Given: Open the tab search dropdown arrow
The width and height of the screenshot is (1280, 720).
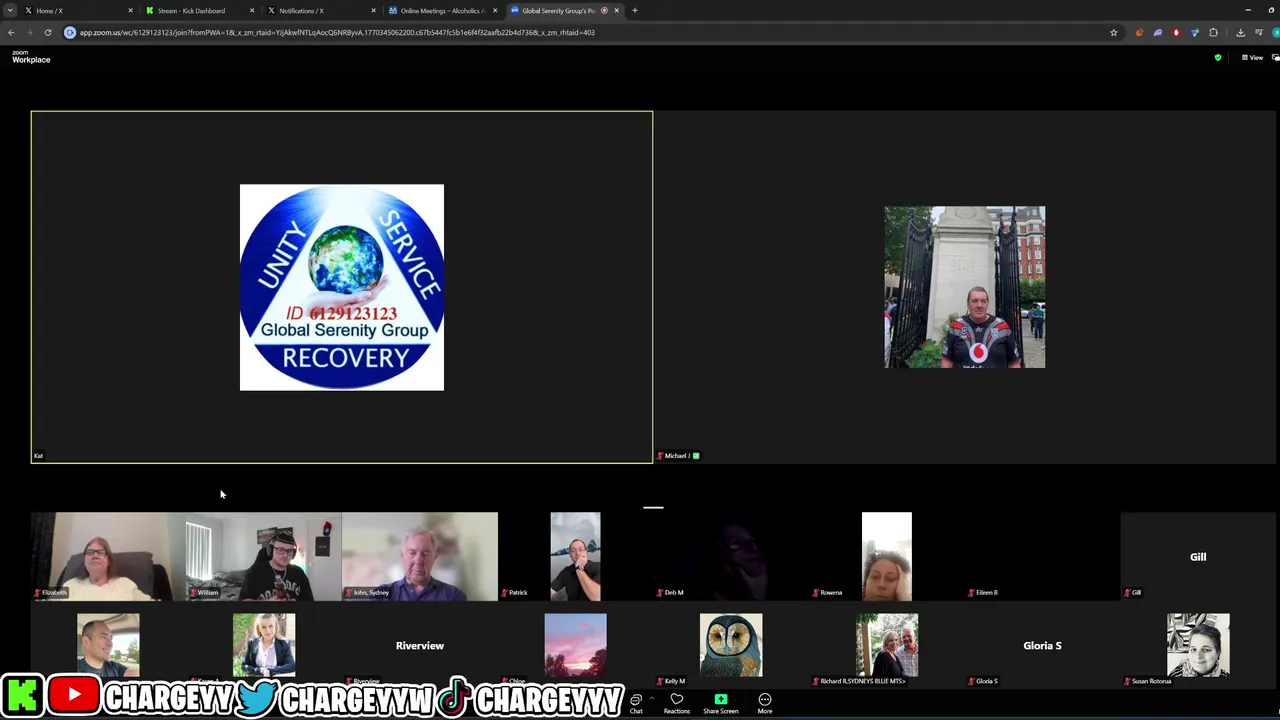Looking at the screenshot, I should point(9,10).
